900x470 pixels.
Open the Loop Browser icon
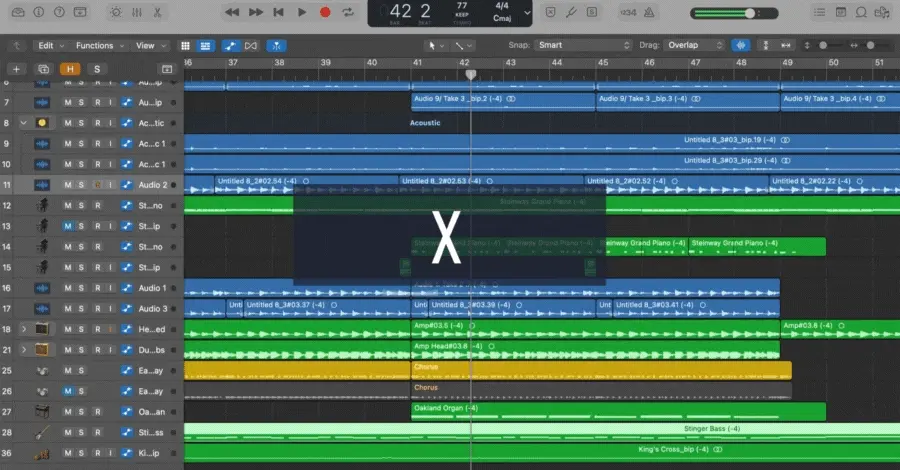coord(862,12)
